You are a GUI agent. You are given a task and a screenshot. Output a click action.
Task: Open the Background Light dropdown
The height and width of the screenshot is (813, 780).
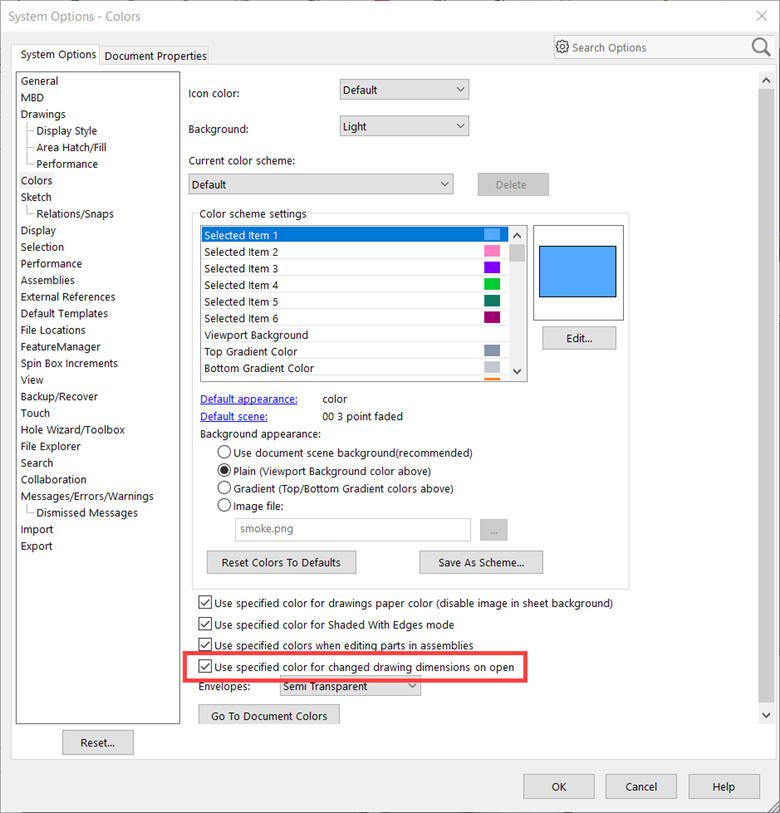point(404,126)
